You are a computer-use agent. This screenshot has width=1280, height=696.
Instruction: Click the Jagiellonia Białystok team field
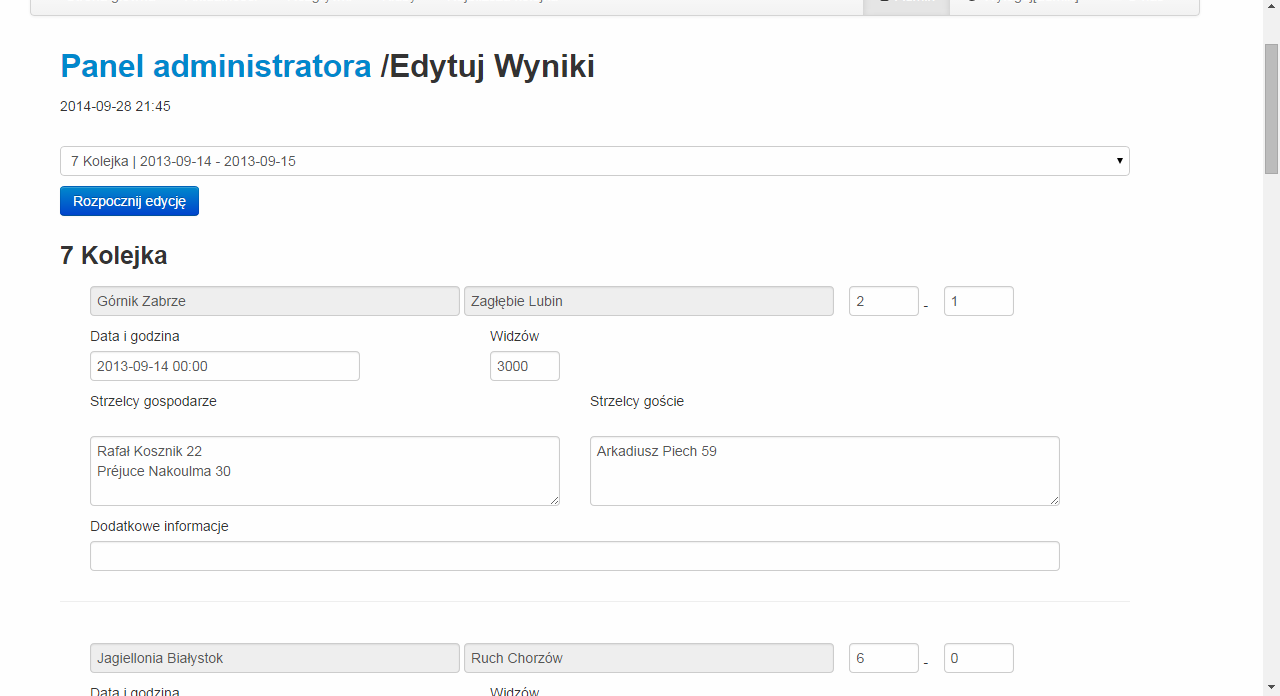[274, 658]
